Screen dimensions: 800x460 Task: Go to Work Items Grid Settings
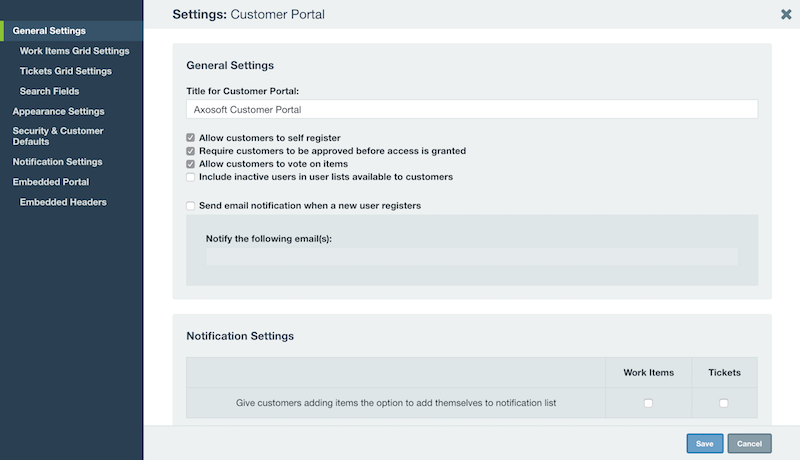tap(74, 51)
